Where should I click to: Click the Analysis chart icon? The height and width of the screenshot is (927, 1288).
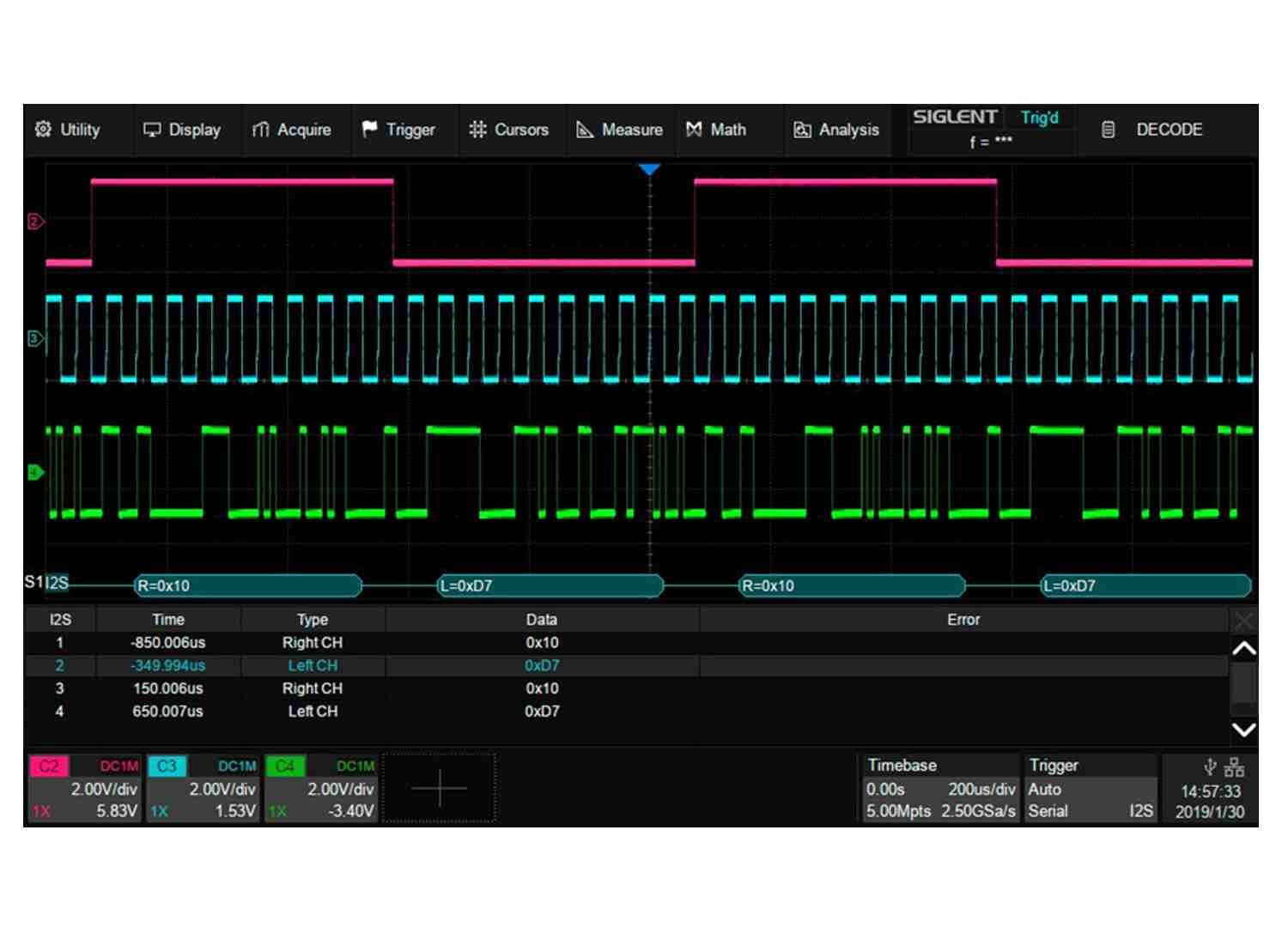click(x=802, y=130)
